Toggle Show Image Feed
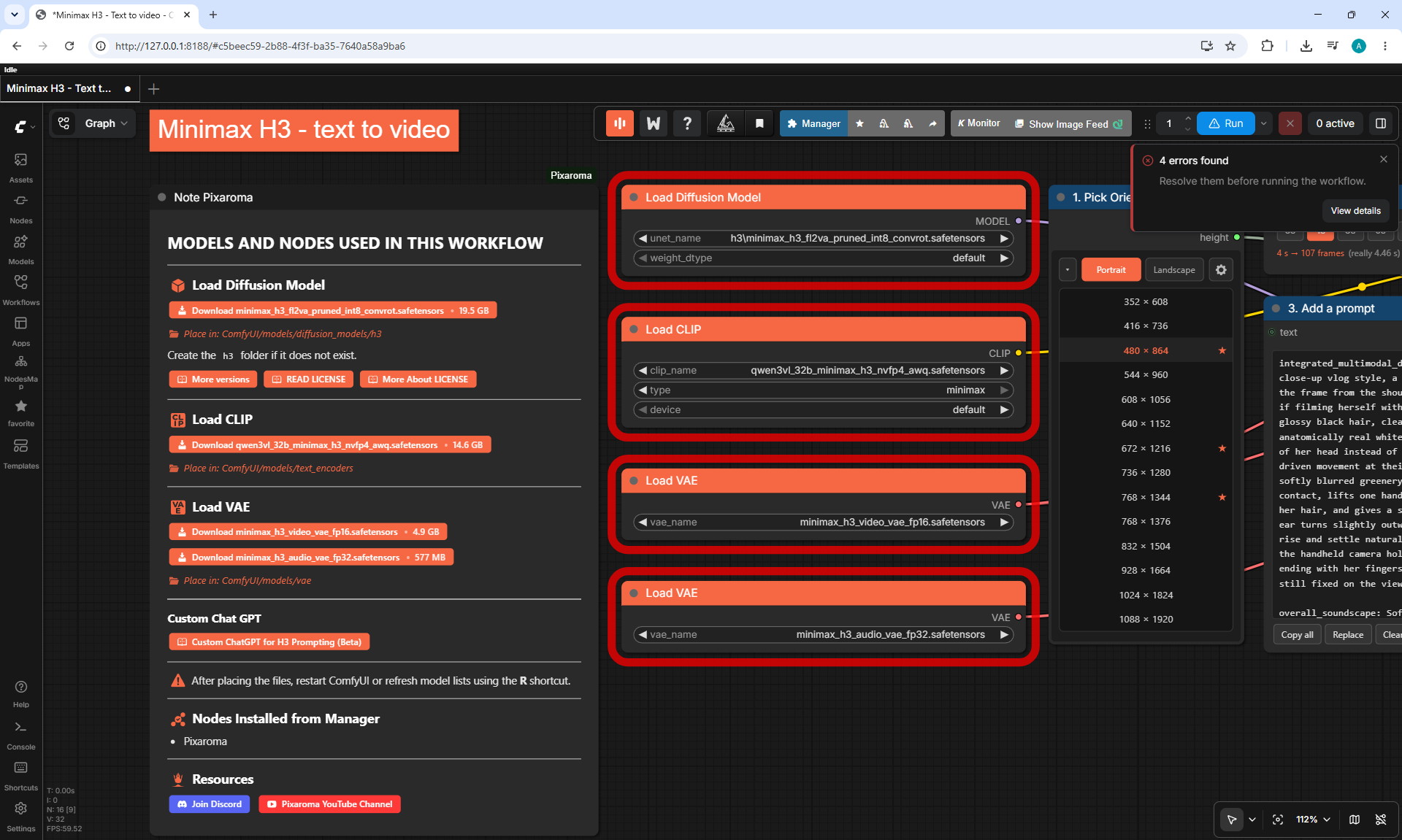This screenshot has width=1402, height=840. coord(1069,124)
